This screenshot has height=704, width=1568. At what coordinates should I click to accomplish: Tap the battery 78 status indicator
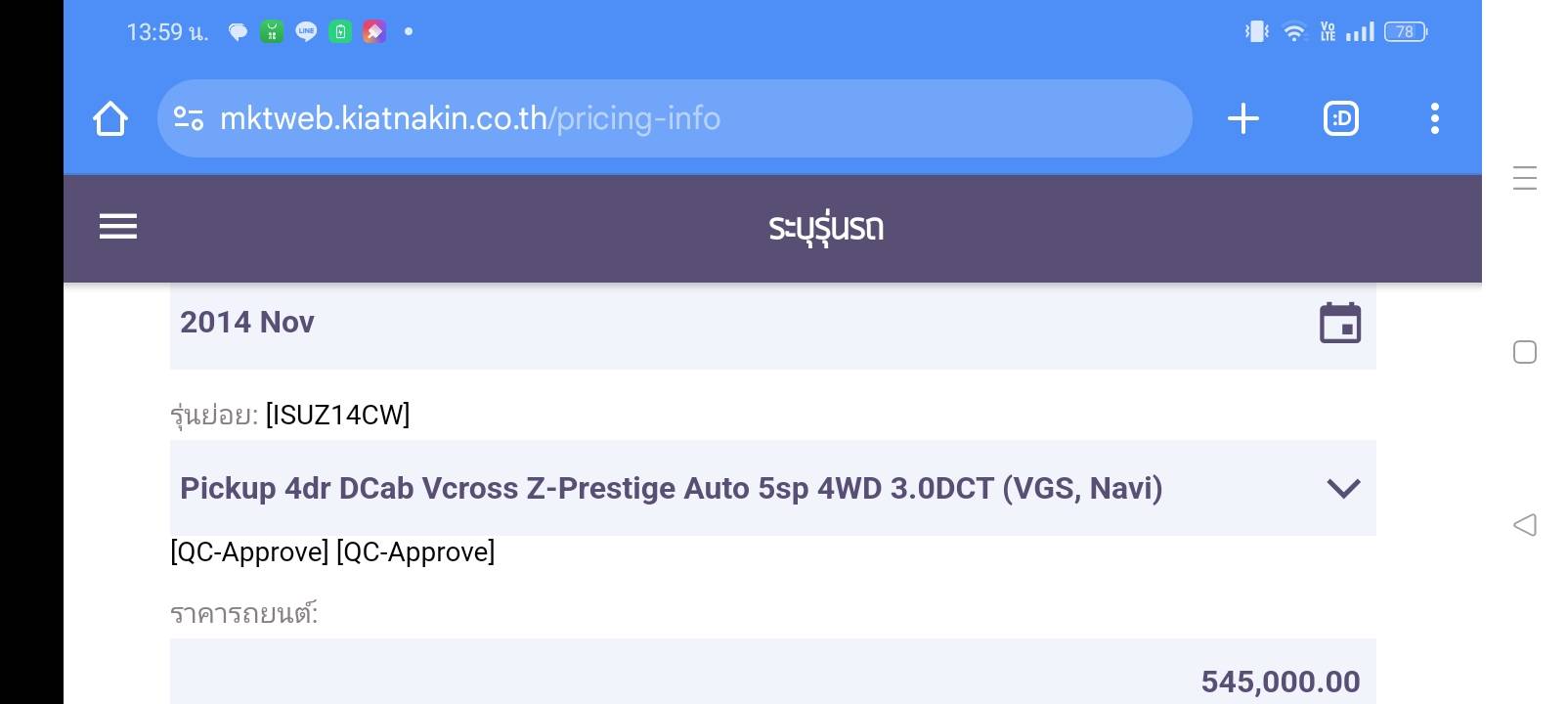1406,32
